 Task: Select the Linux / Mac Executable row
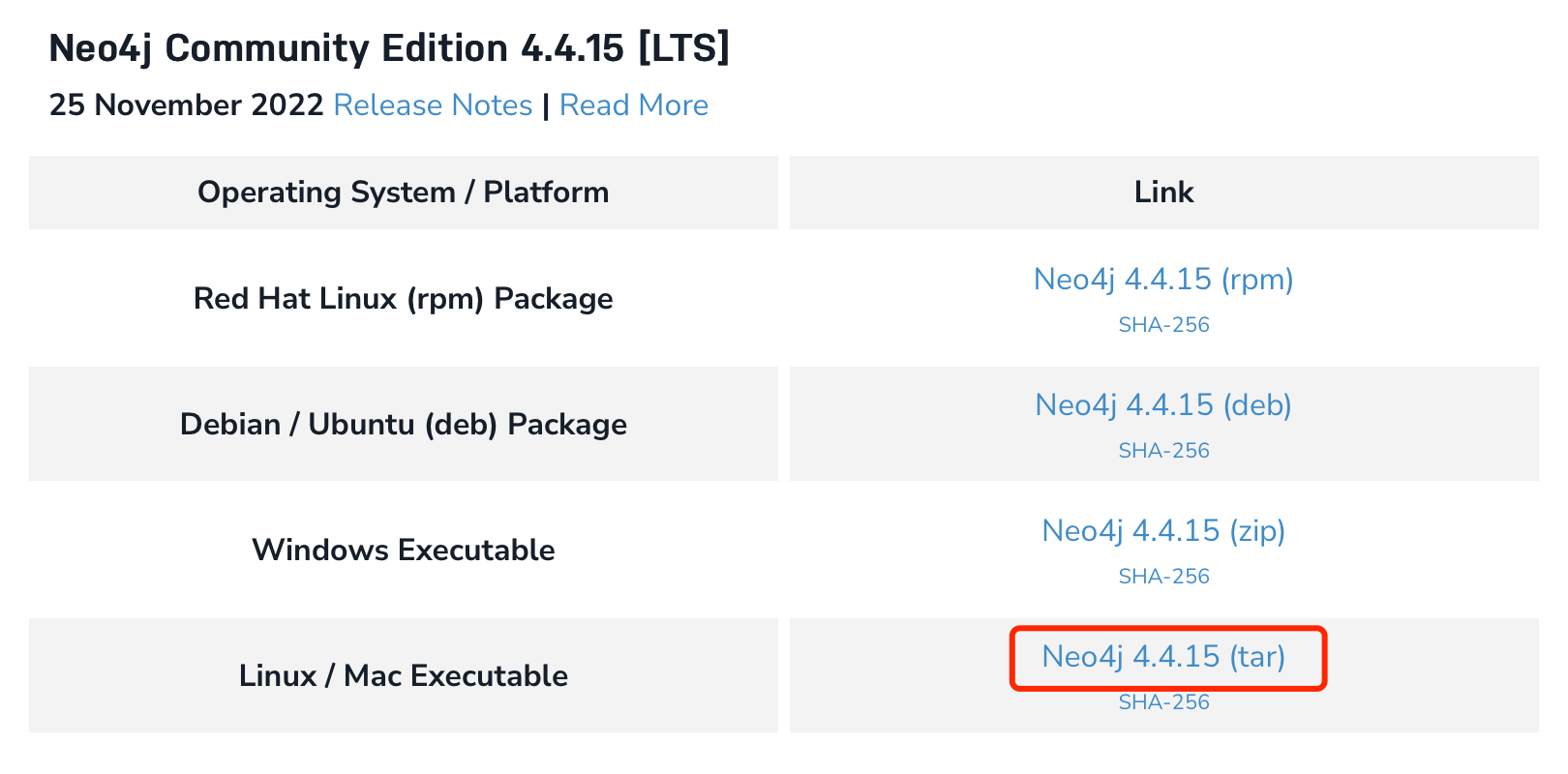point(403,676)
